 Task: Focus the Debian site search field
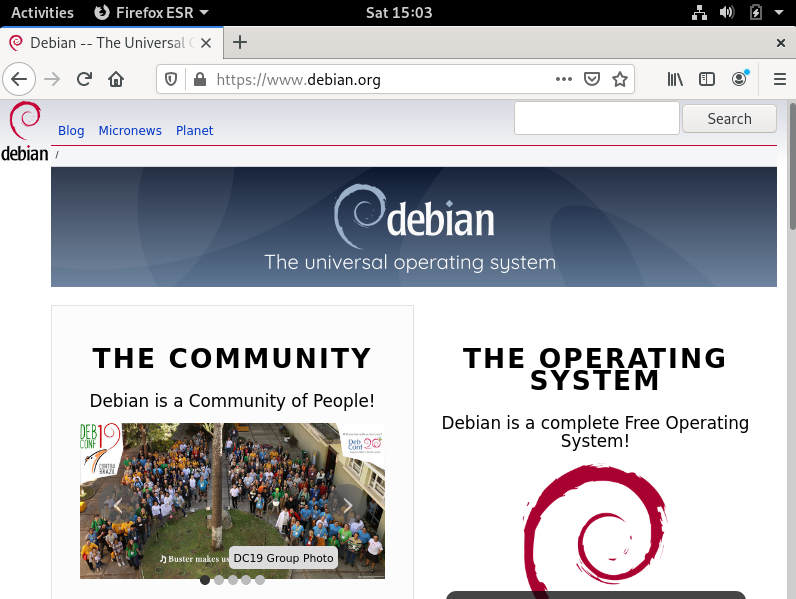(x=596, y=118)
